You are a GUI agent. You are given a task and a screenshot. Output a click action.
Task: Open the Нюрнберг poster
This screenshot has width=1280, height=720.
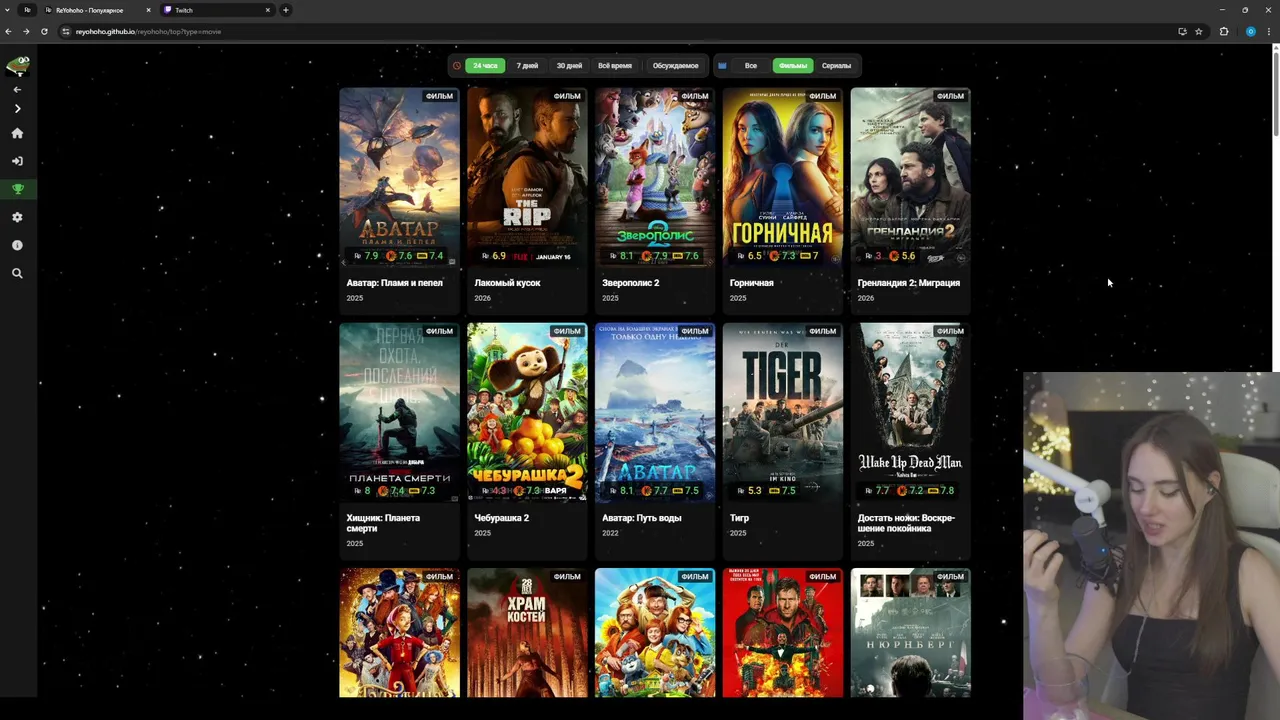[x=911, y=633]
